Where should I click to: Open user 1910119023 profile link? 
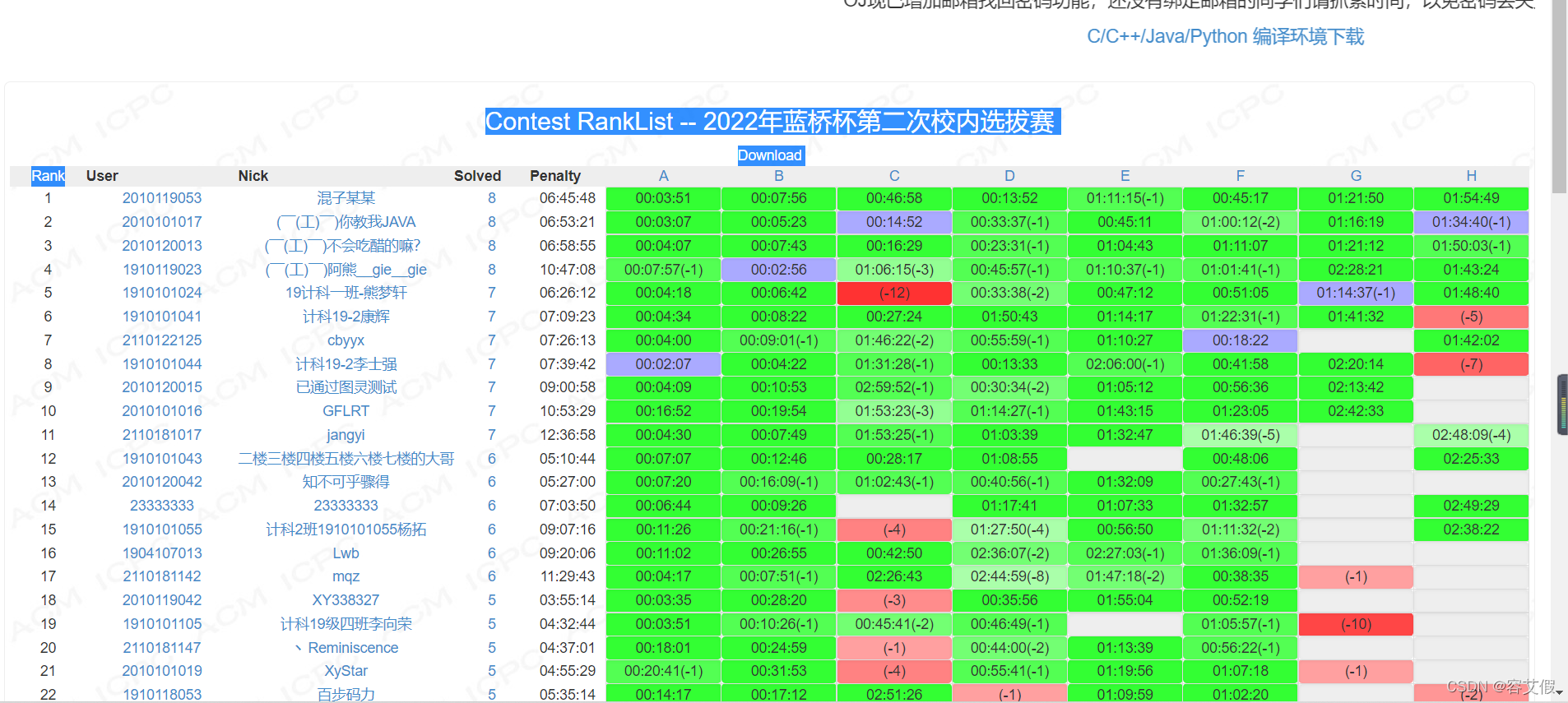(x=162, y=270)
